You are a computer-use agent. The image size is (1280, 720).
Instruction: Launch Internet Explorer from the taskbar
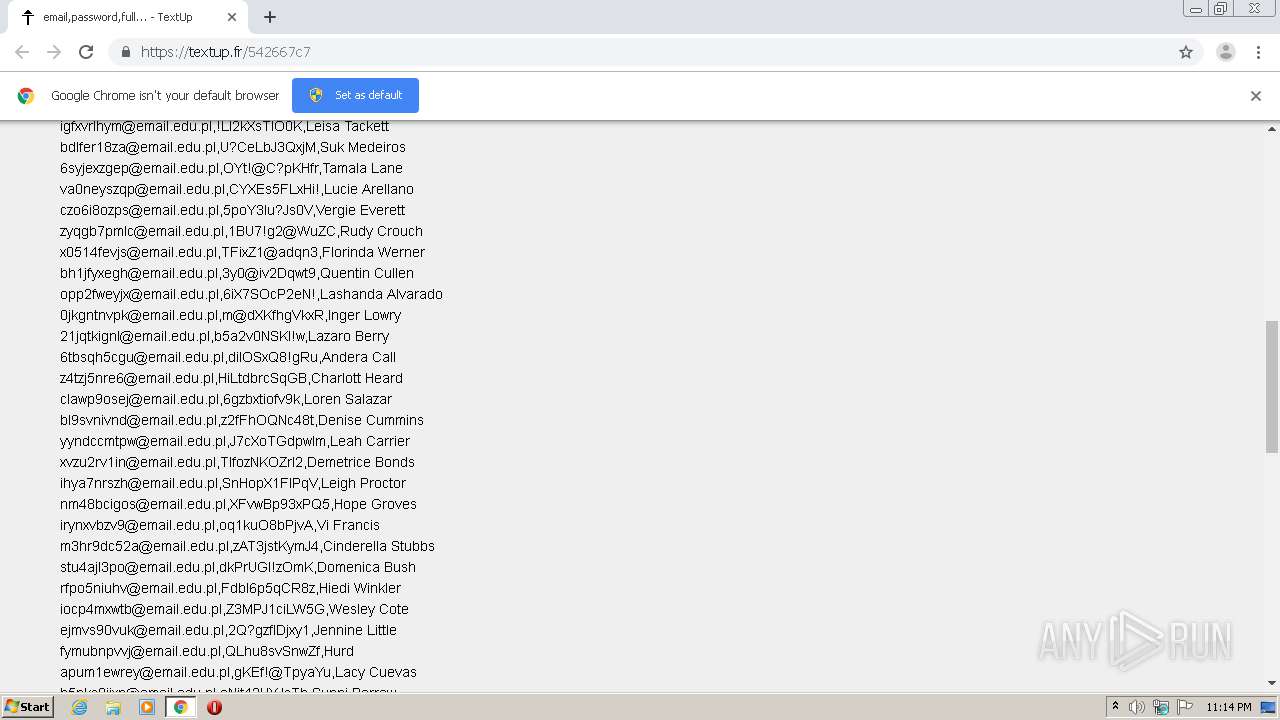pos(79,707)
